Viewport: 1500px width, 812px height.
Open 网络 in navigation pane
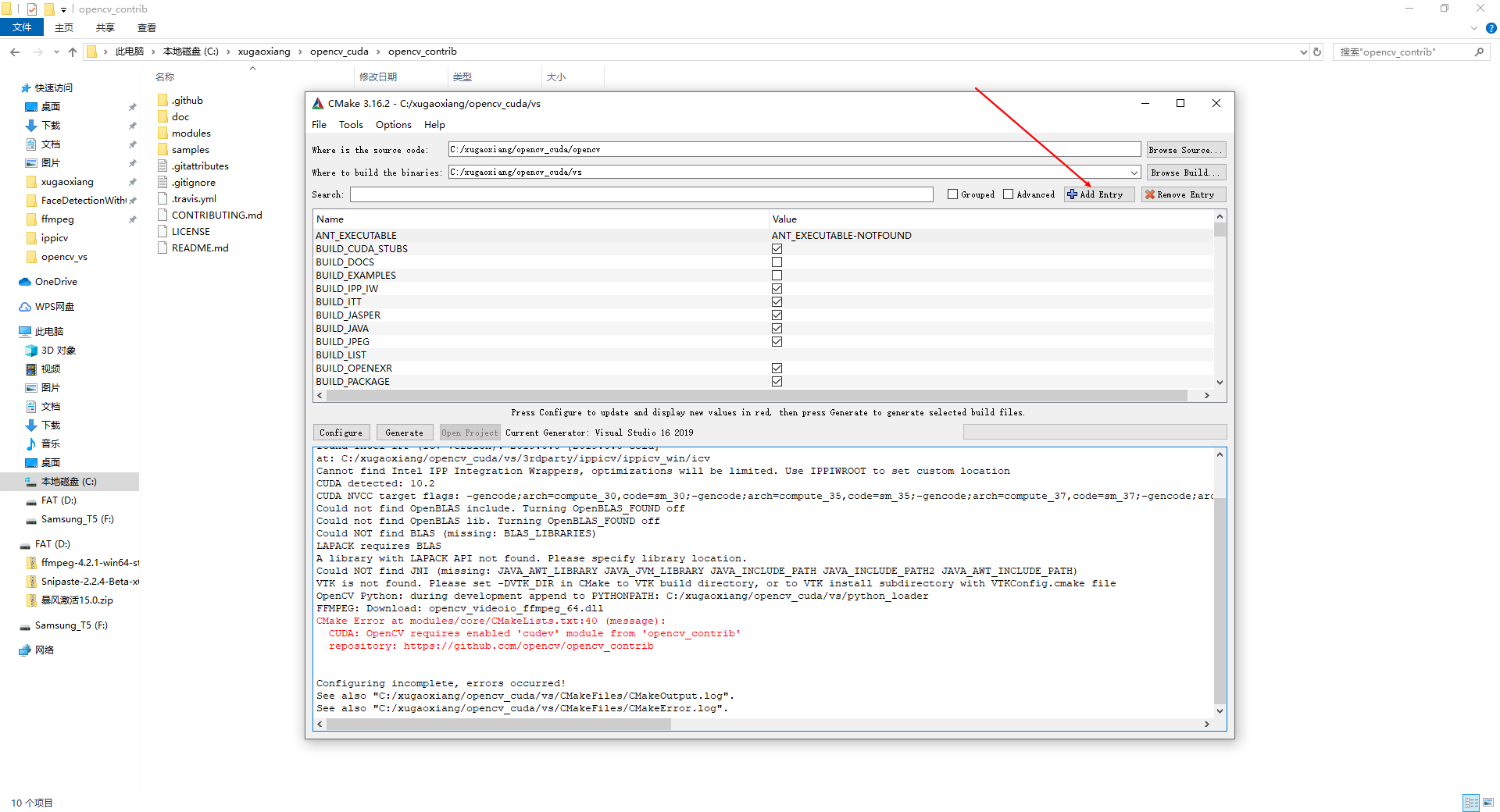(44, 650)
